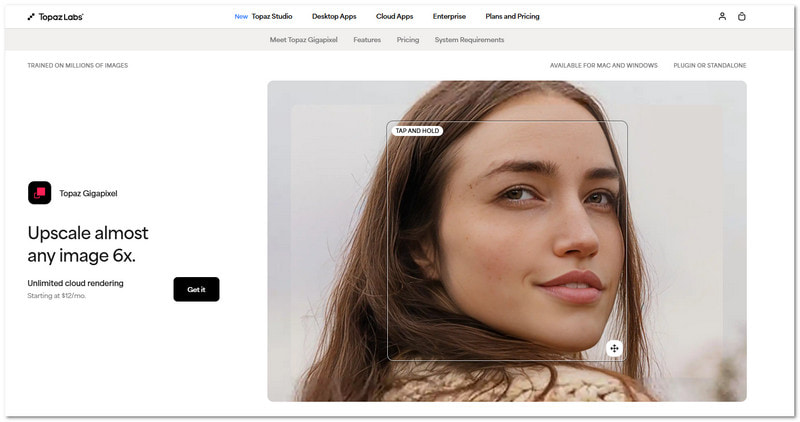This screenshot has width=800, height=422.
Task: Click the Available for Mac and Windows text
Action: 603,66
